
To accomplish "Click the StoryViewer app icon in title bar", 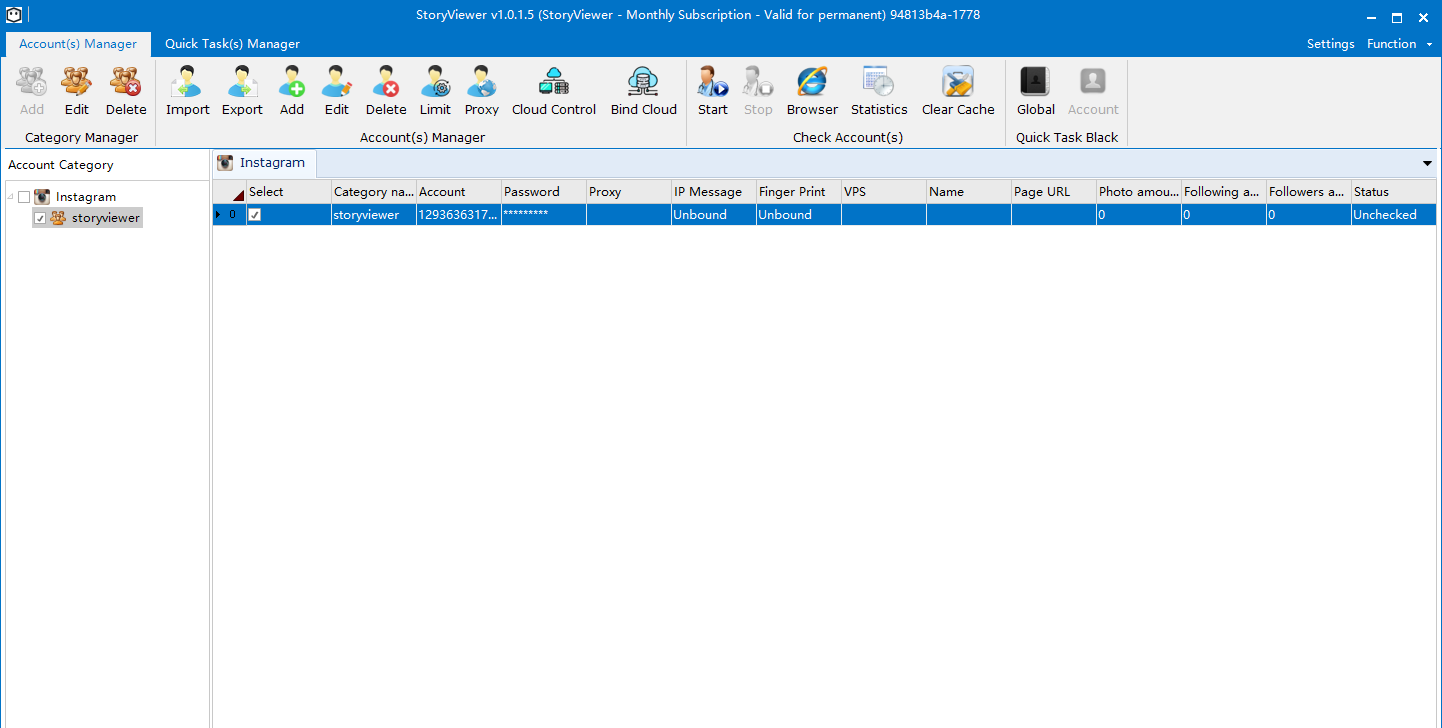I will [x=14, y=15].
